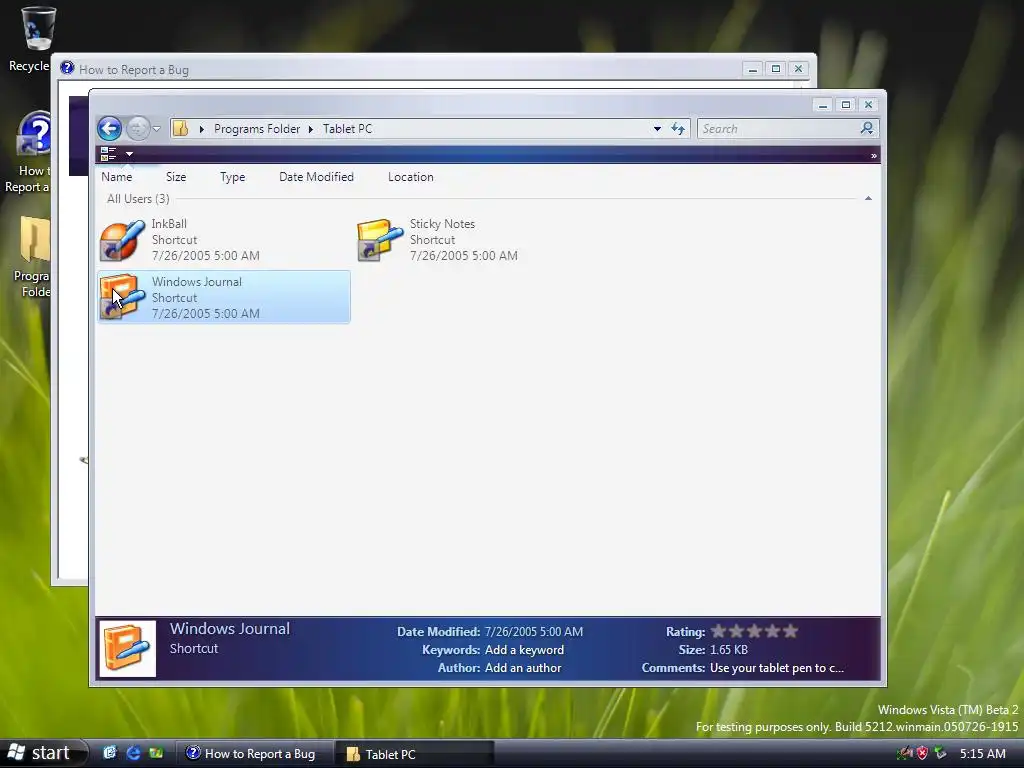The height and width of the screenshot is (768, 1024).
Task: Sort by the Date Modified column
Action: pyautogui.click(x=316, y=177)
